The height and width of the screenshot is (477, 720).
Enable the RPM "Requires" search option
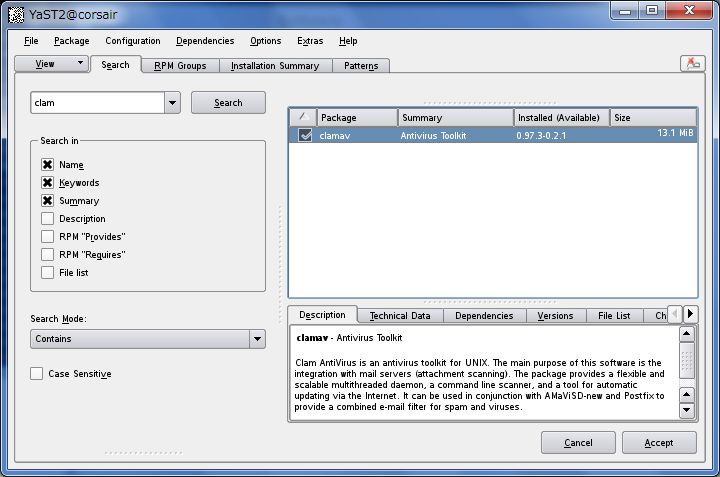[47, 254]
